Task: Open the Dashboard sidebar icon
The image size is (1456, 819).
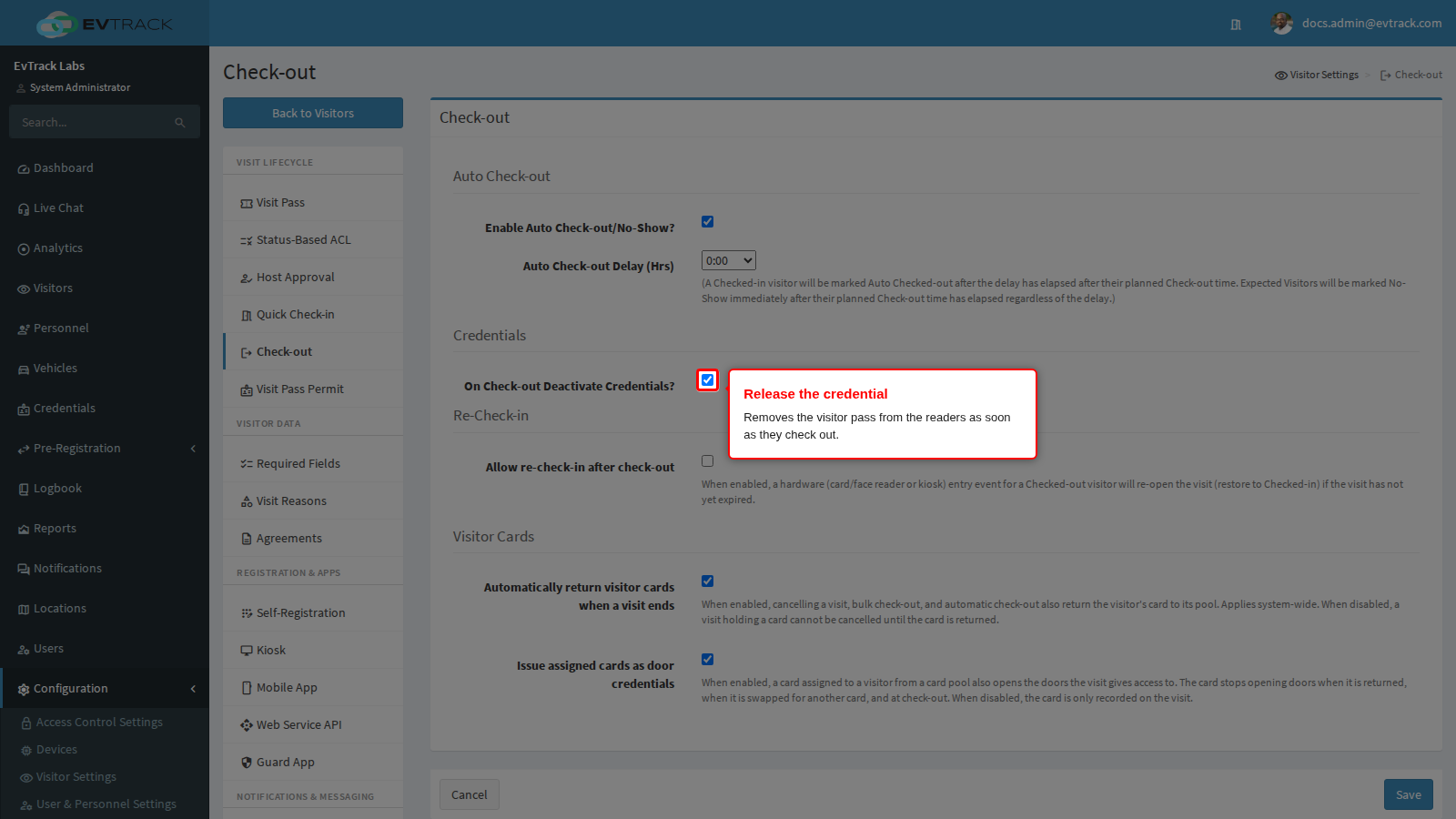Action: coord(24,169)
